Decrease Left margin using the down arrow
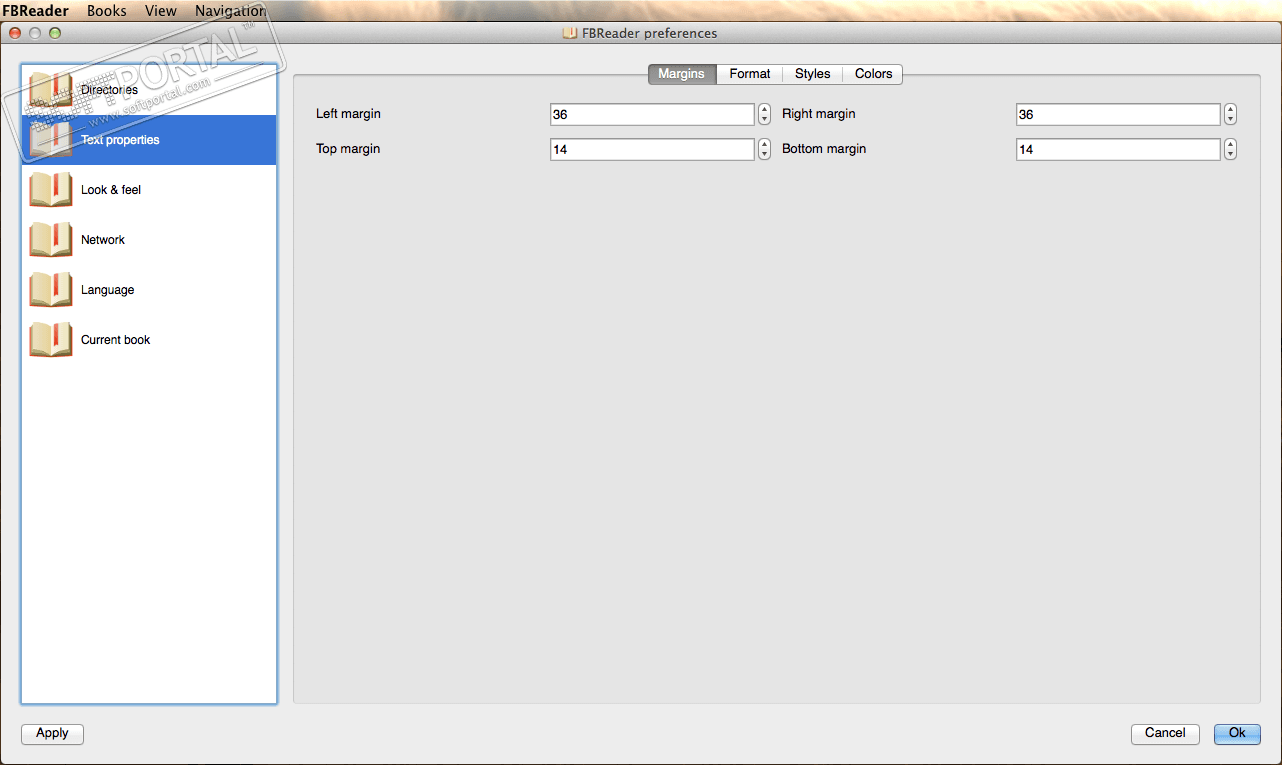This screenshot has height=765, width=1282. (x=765, y=120)
